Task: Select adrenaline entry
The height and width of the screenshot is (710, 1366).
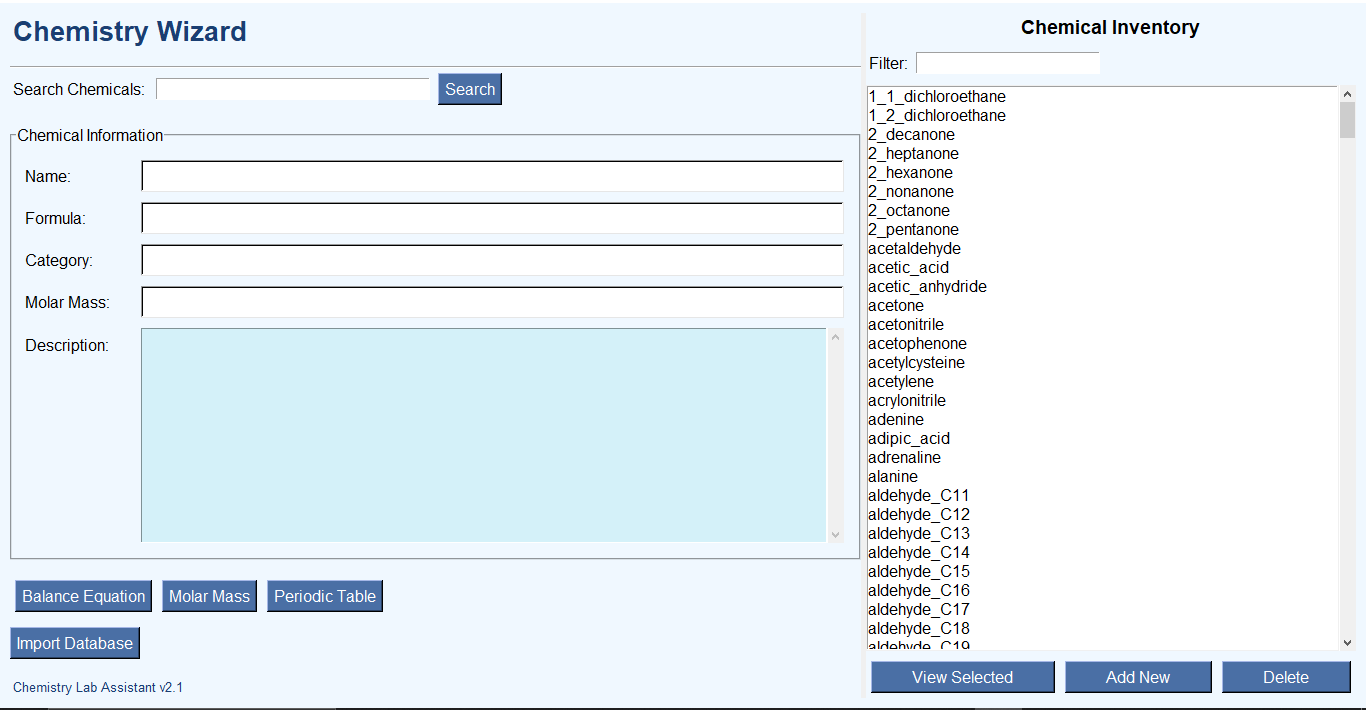Action: coord(1103,458)
